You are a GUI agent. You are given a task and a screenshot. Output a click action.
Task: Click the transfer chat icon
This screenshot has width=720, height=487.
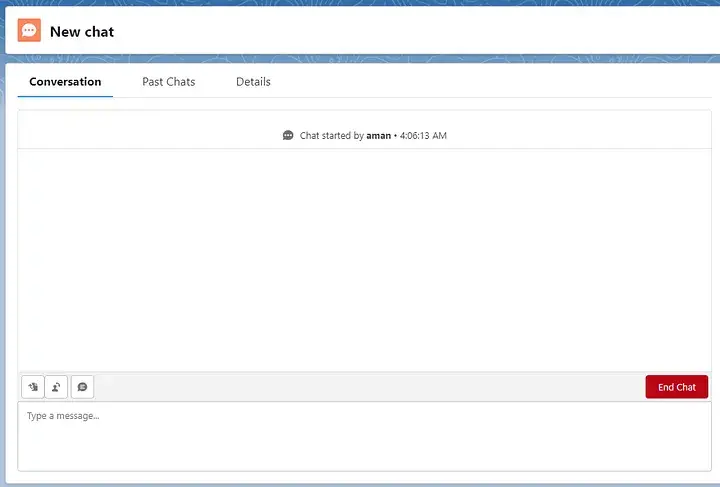[57, 387]
